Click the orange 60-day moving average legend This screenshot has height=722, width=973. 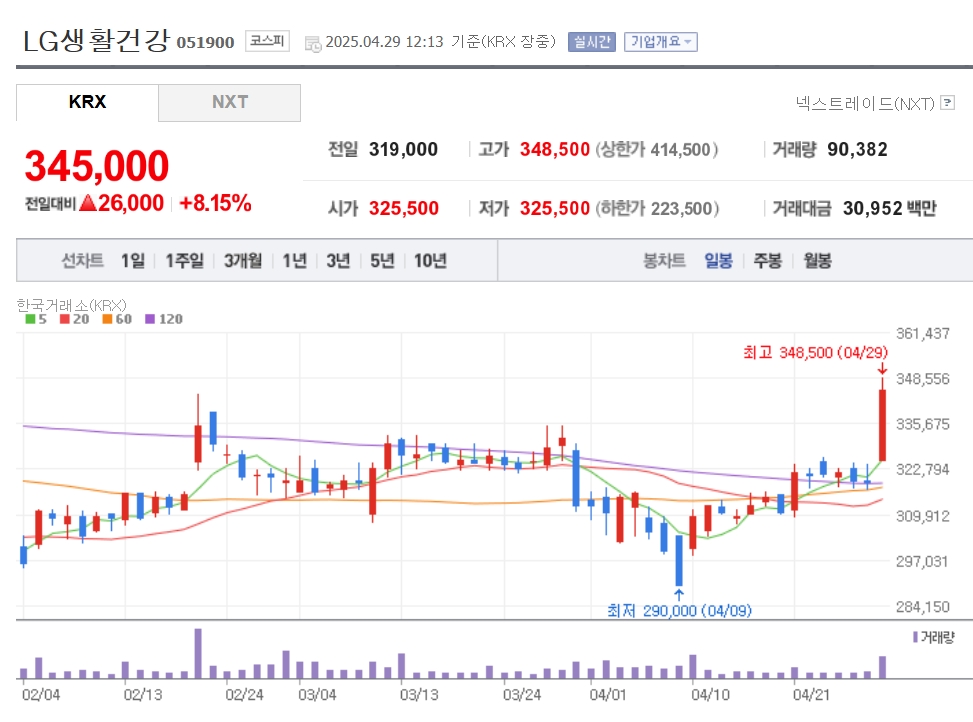[117, 319]
